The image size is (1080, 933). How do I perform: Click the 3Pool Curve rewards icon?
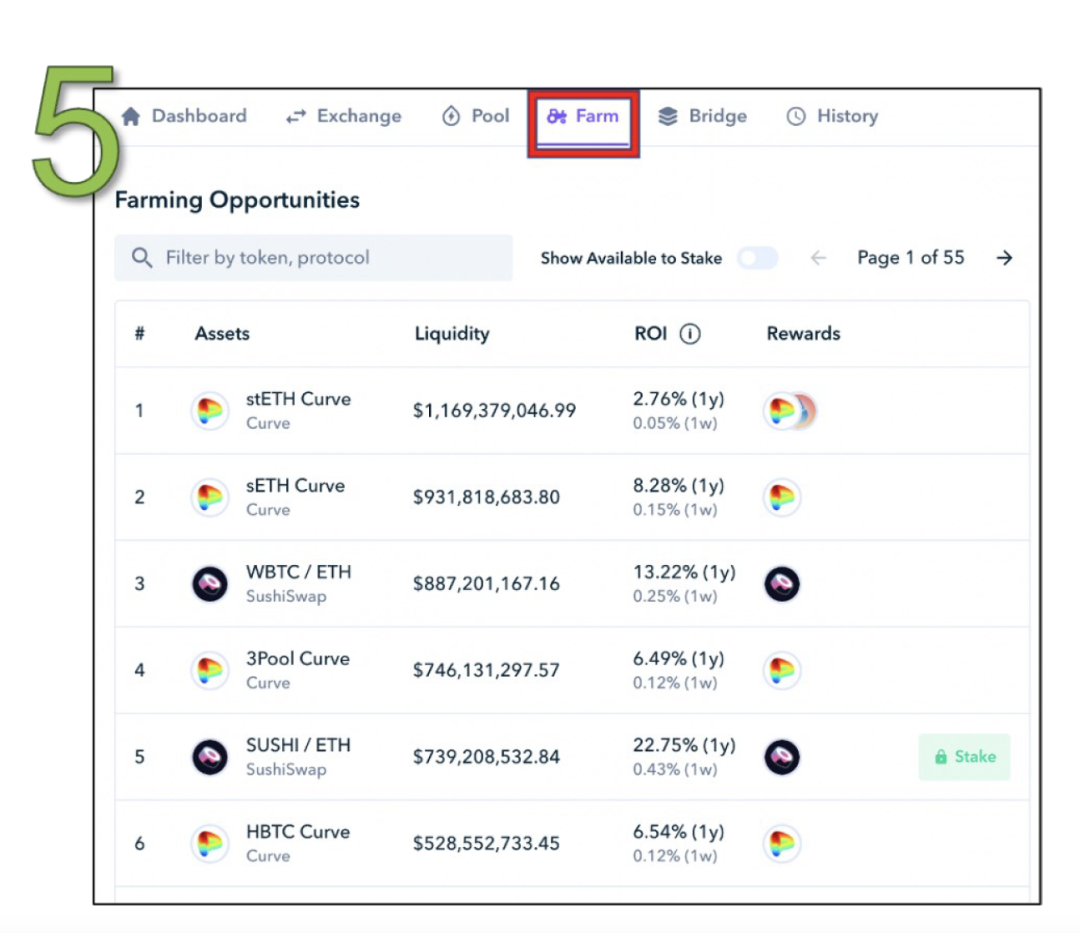coord(782,670)
